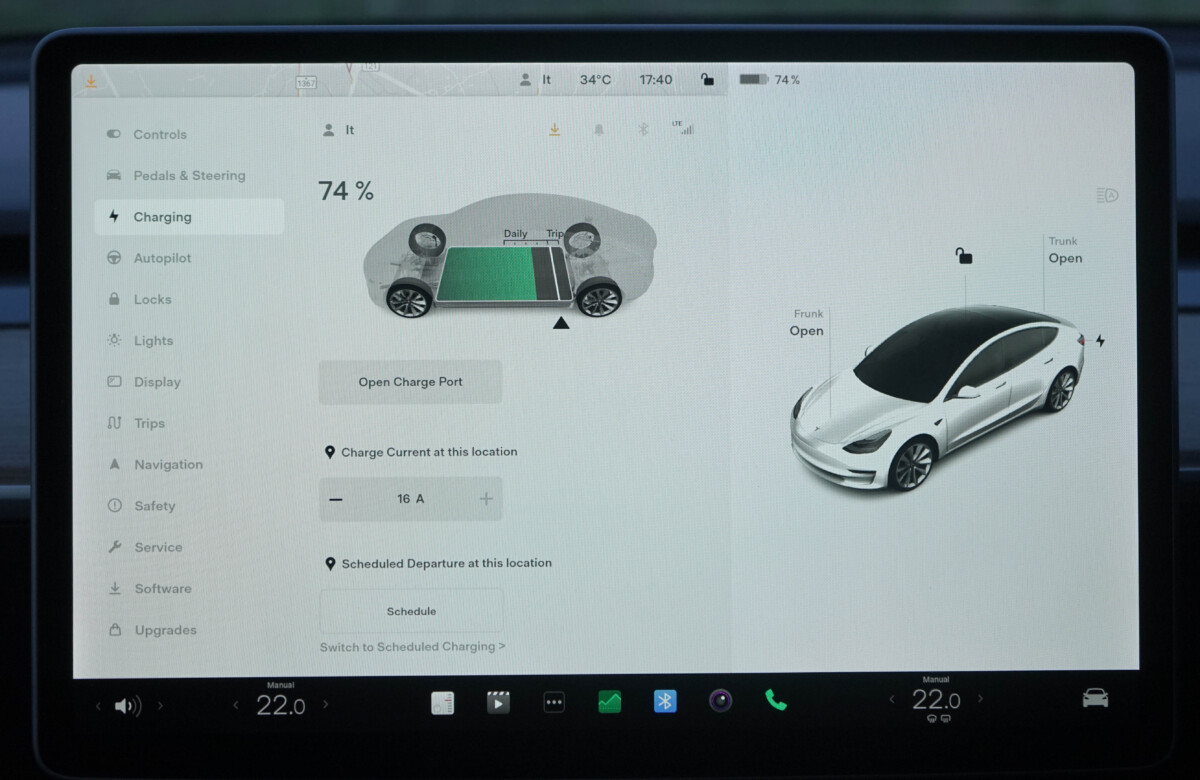Open driver climate via the left 22.0 reading
The height and width of the screenshot is (780, 1200).
tap(281, 705)
